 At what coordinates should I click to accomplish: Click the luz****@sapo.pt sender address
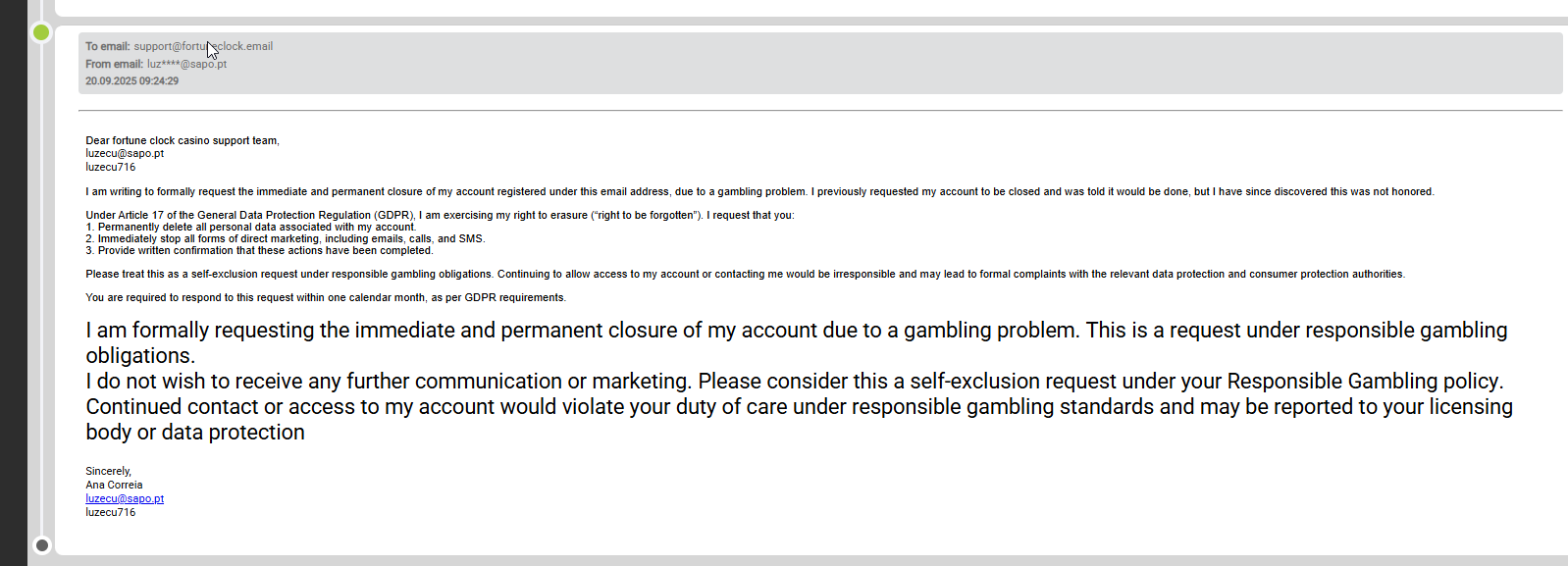coord(186,64)
